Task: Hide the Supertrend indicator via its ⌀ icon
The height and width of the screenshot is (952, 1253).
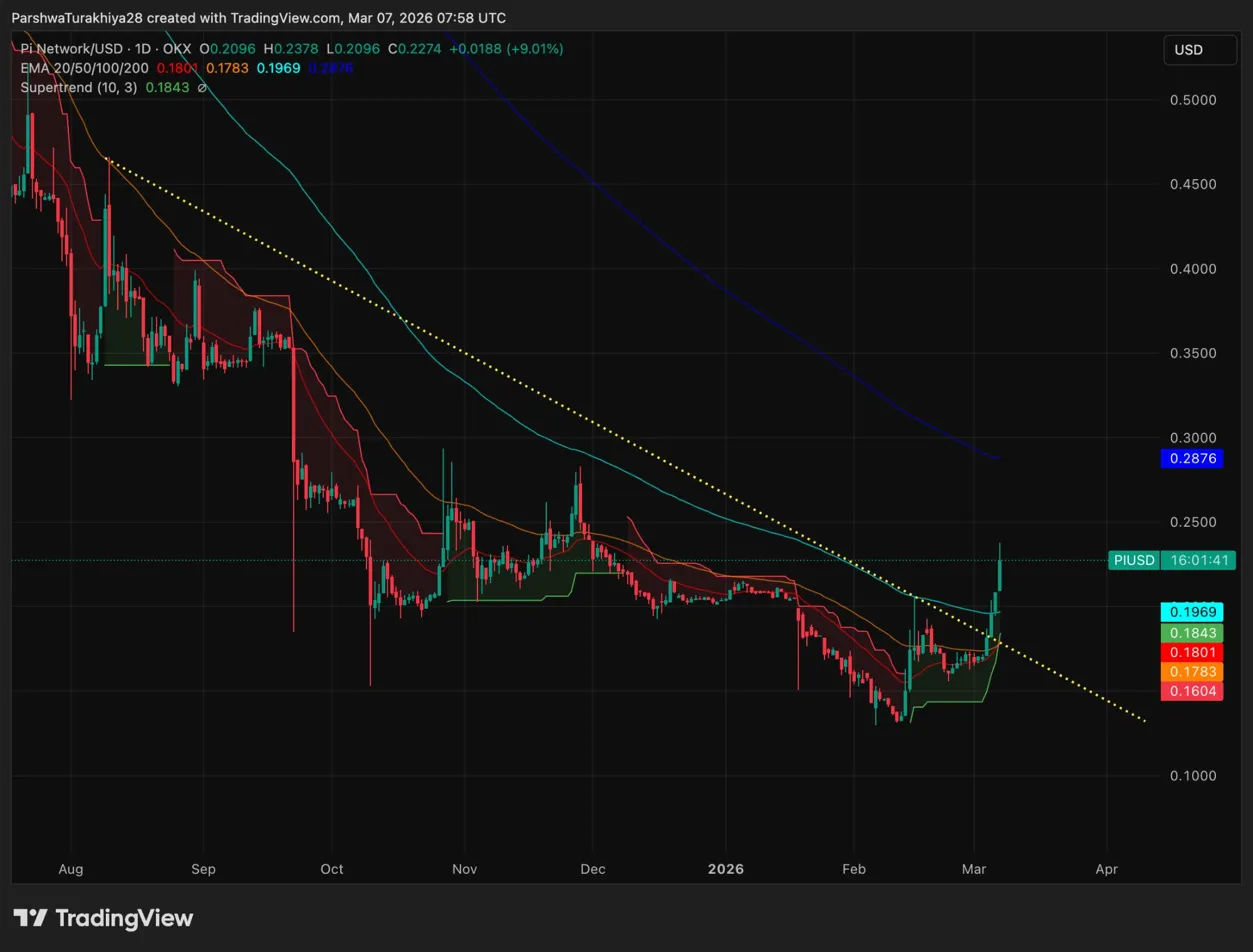Action: tap(202, 88)
